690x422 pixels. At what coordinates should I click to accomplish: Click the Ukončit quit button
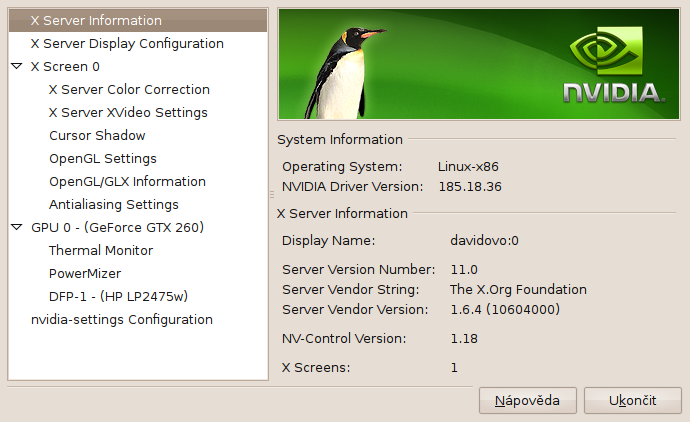click(633, 400)
